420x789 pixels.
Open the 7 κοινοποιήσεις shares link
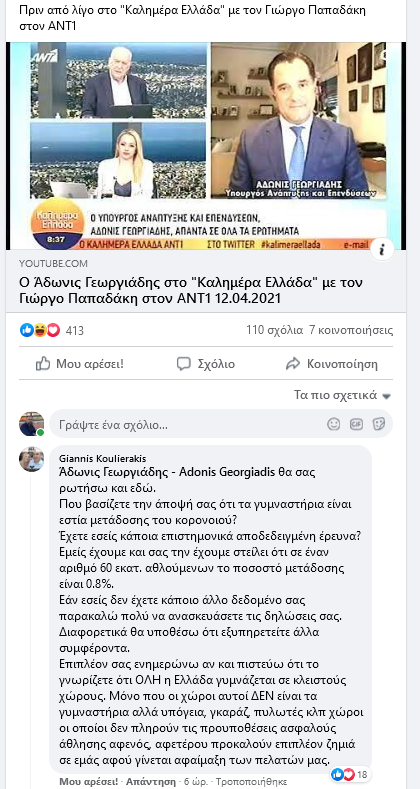tap(352, 330)
